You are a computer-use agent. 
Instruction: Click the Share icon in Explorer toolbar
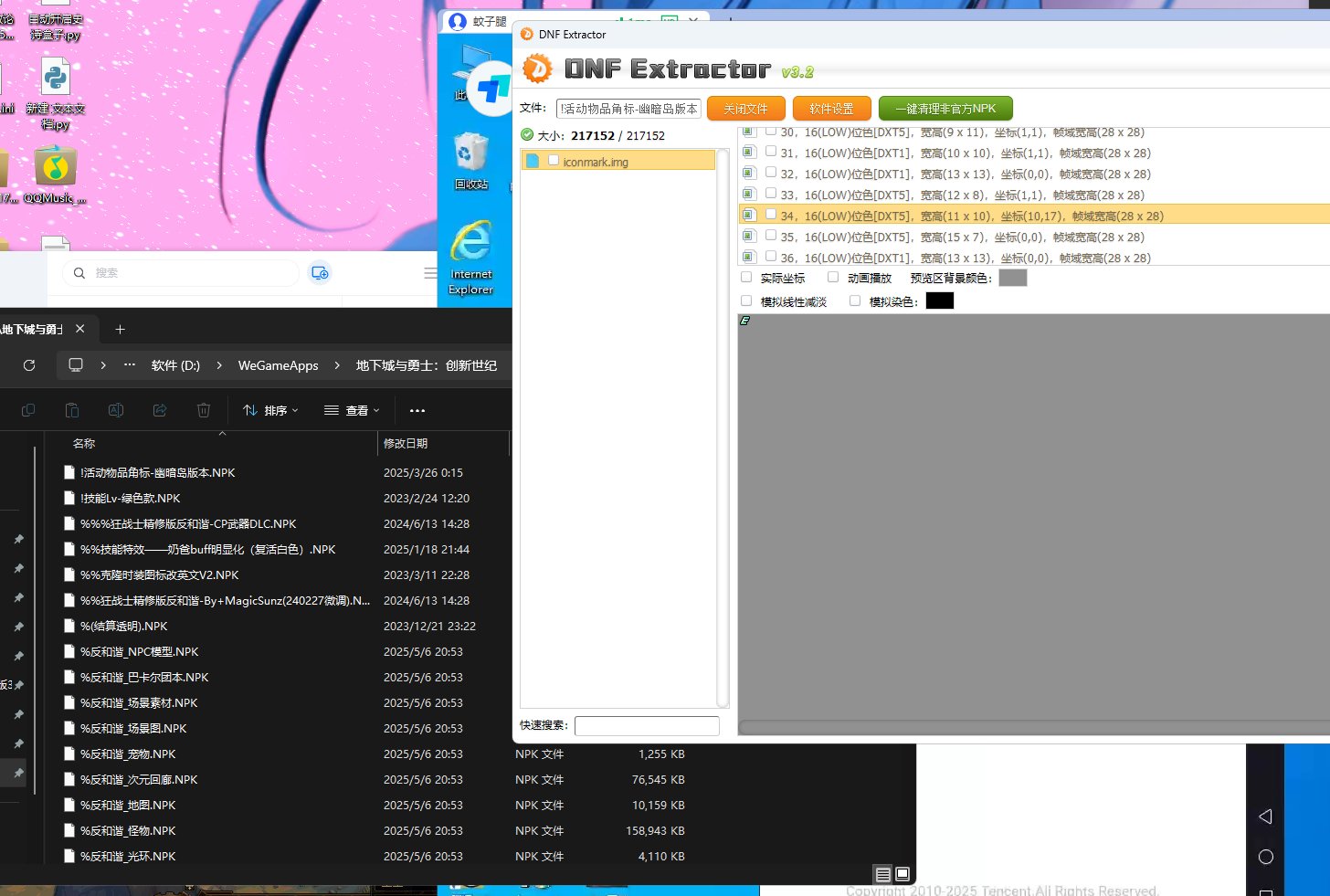160,411
